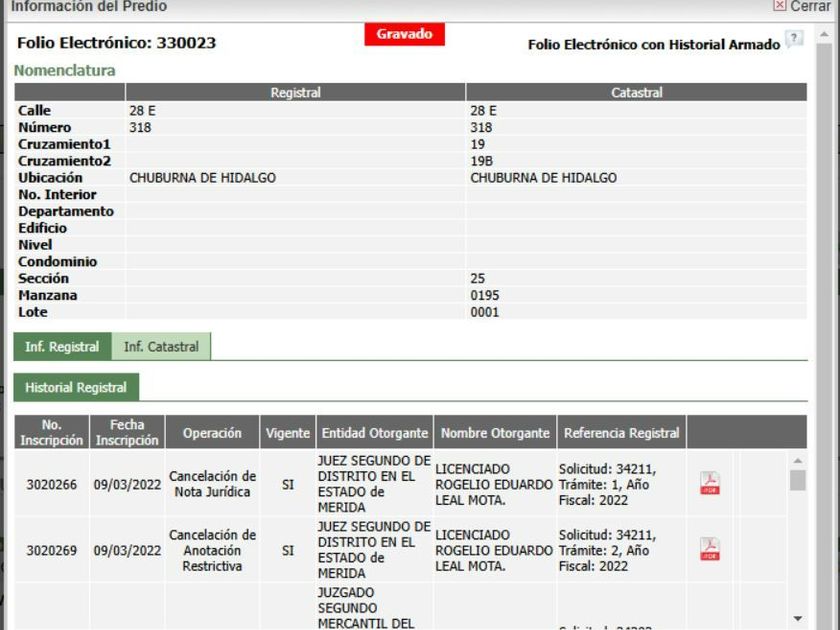Click Sección value 25
840x630 pixels.
(x=477, y=279)
